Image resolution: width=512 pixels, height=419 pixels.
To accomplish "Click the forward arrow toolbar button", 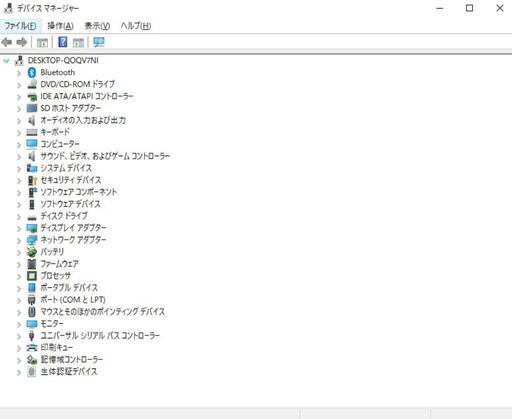I will tap(22, 42).
